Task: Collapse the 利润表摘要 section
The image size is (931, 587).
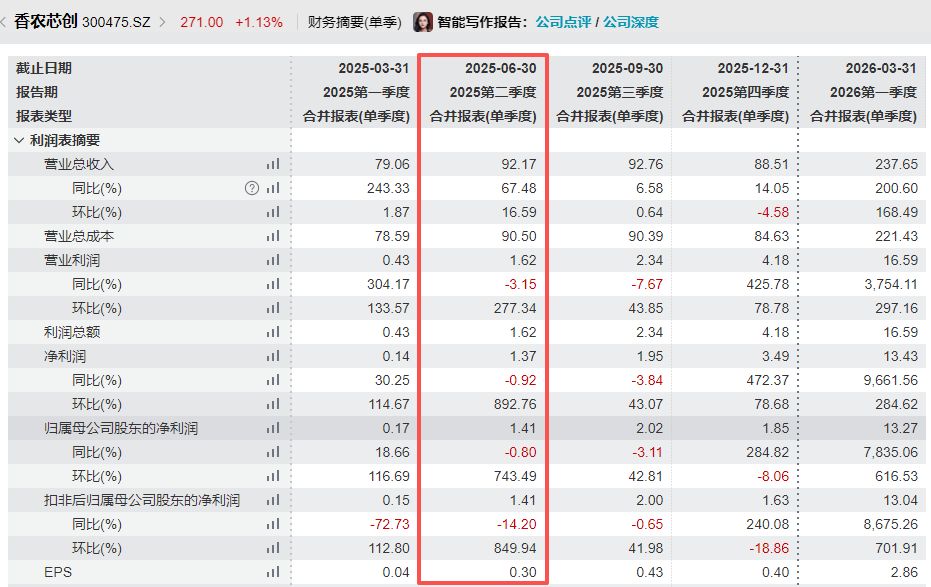Action: click(x=18, y=140)
